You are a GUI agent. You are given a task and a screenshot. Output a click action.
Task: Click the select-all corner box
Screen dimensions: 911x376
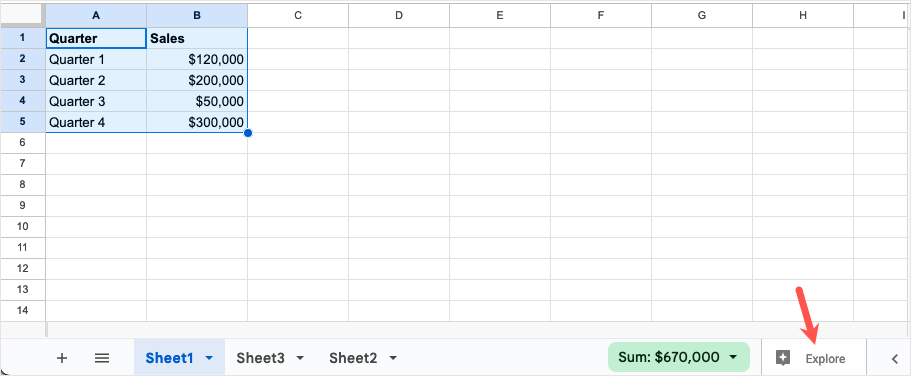pyautogui.click(x=23, y=16)
